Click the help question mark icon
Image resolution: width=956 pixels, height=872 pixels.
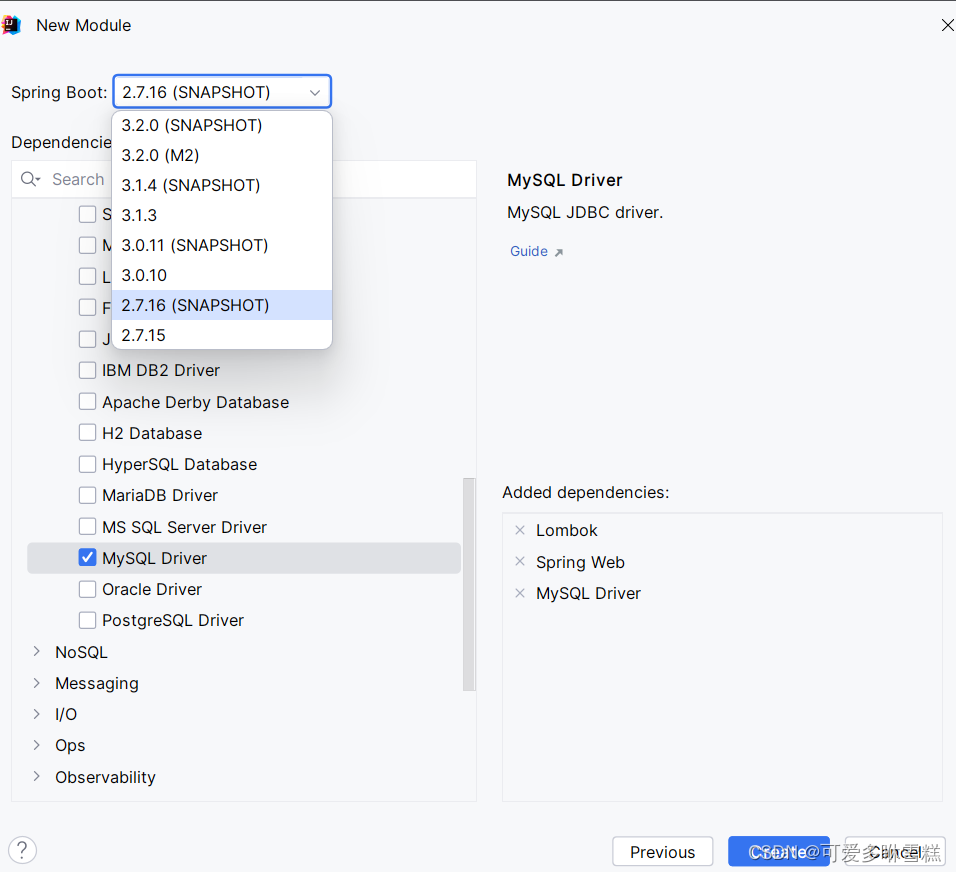(22, 849)
